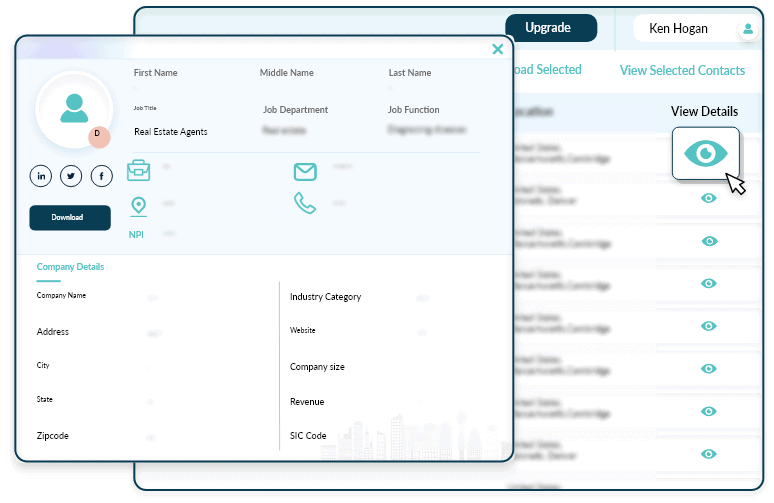Viewport: 774px width, 503px height.
Task: Click the third row eye icon
Action: click(x=709, y=241)
